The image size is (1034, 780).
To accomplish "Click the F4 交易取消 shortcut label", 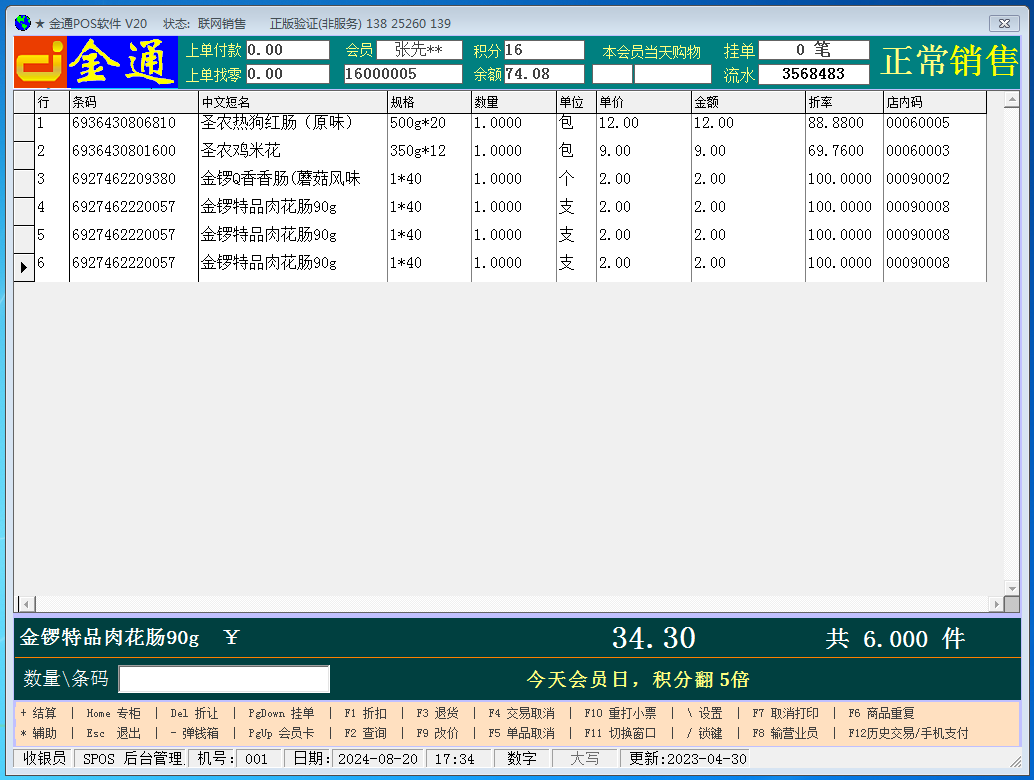I will (x=521, y=713).
